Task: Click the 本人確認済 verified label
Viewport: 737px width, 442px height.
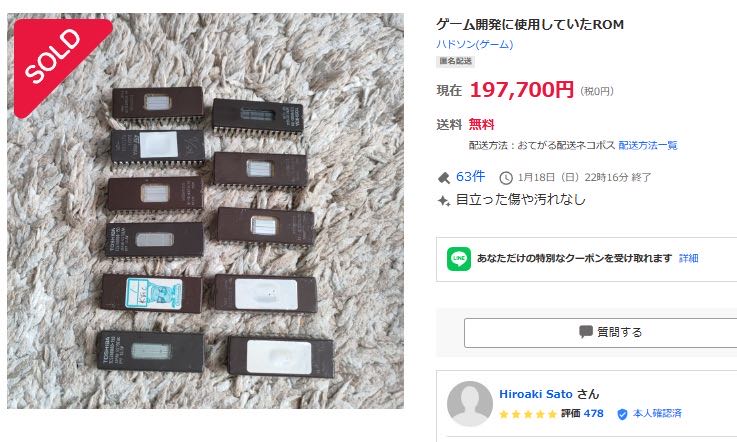Action: pos(657,413)
